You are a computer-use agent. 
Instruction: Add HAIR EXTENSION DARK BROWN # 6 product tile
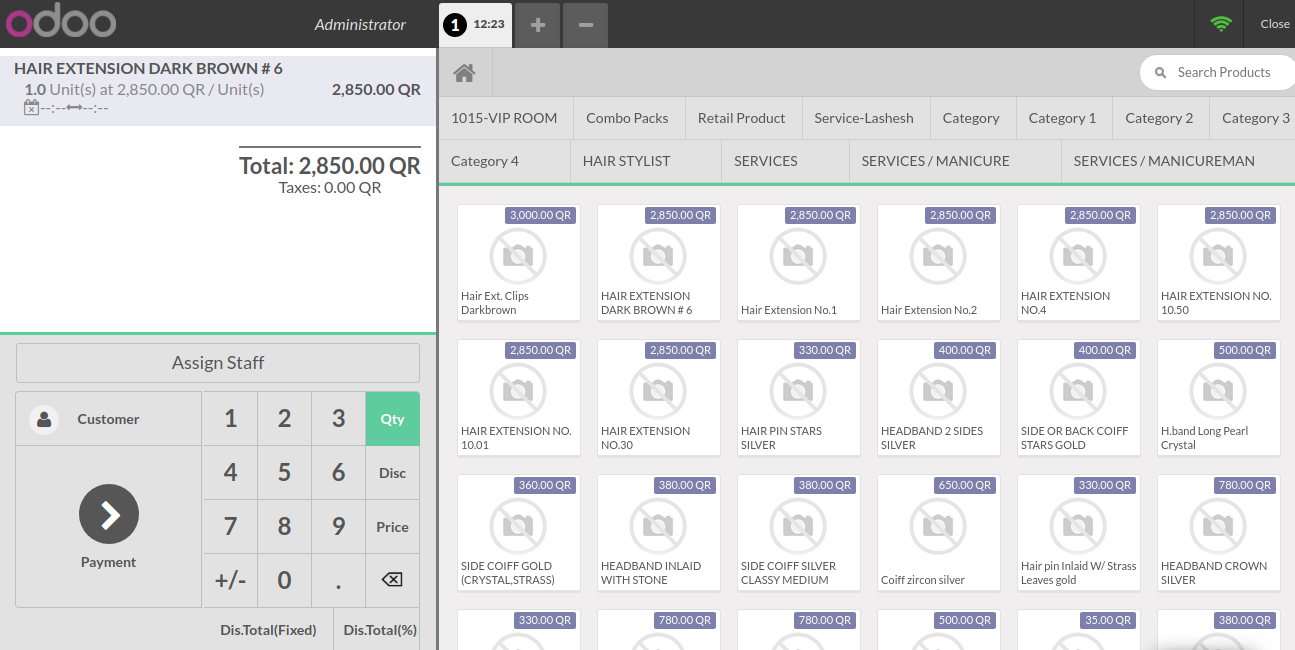[659, 263]
